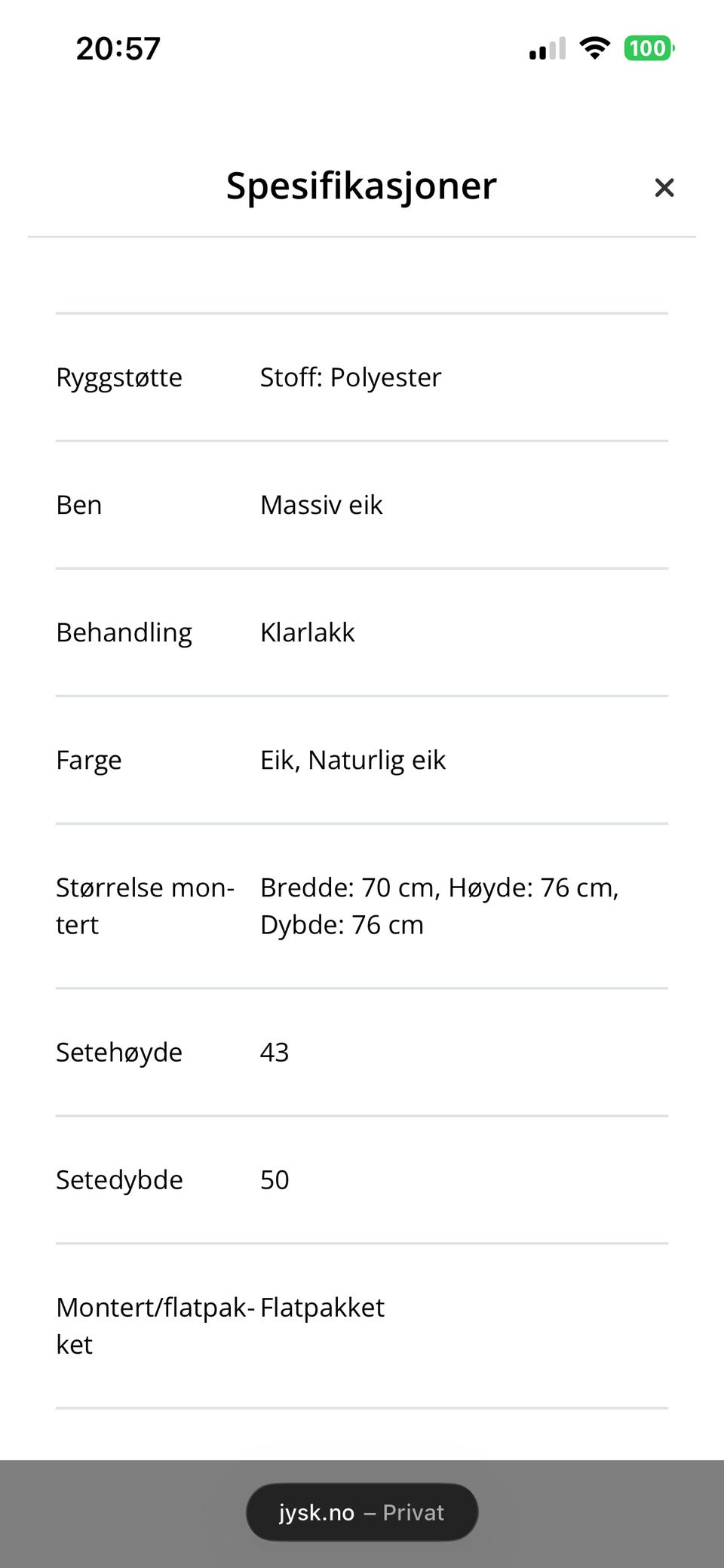Tap the X to close Spesifikasjoner

pyautogui.click(x=664, y=188)
